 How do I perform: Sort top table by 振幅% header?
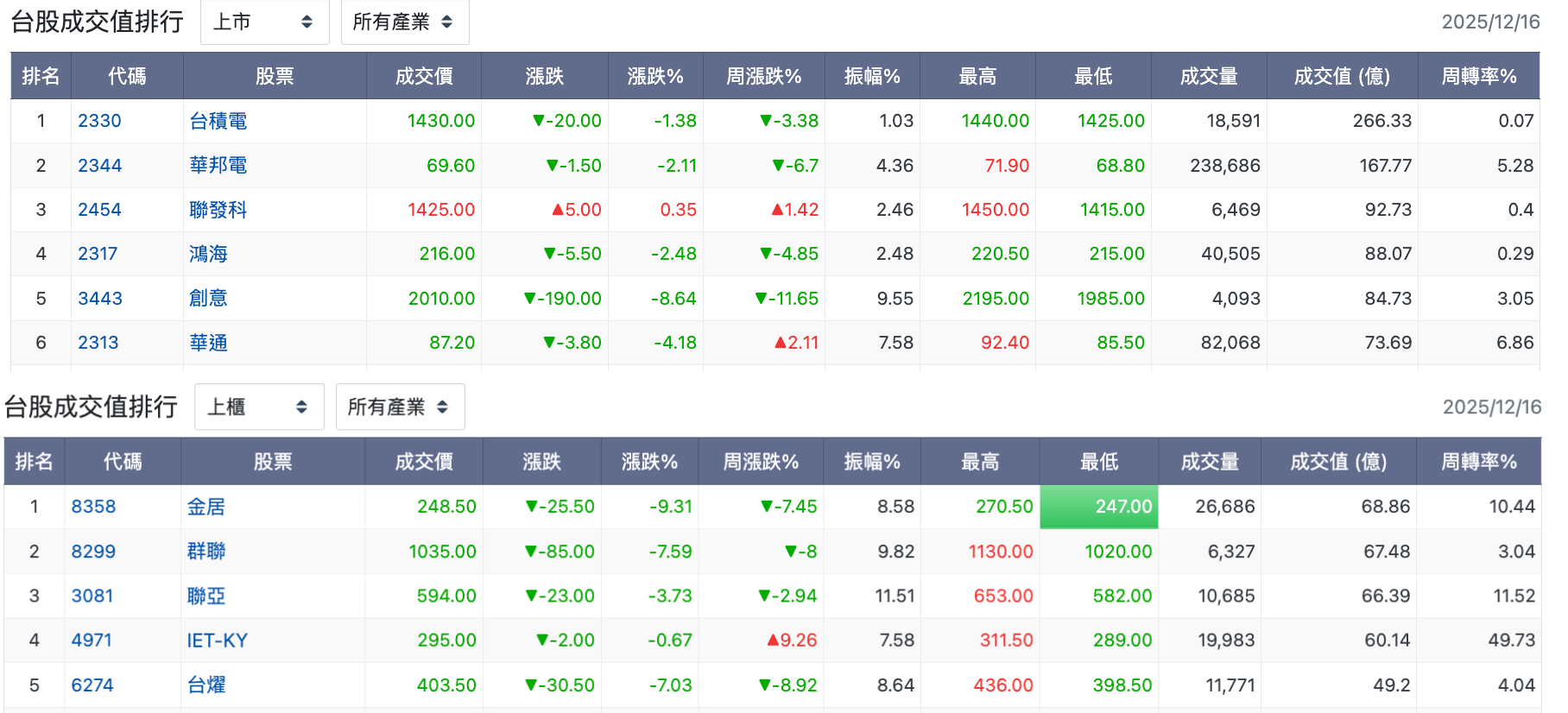(x=872, y=76)
